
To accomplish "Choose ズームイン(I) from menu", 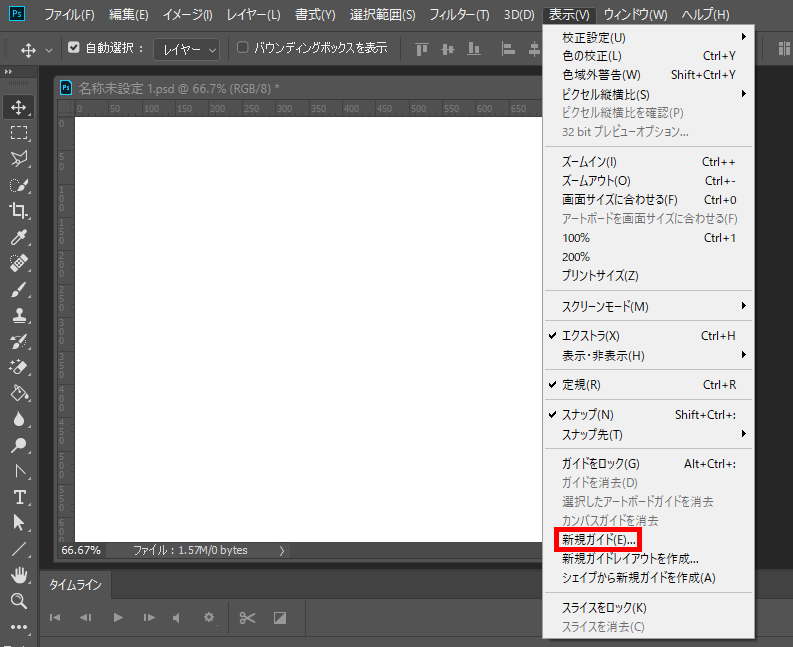I will coord(648,162).
